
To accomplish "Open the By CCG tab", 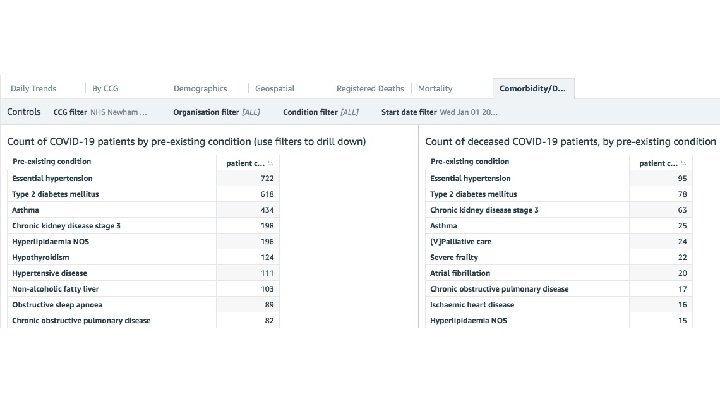I will (x=103, y=88).
